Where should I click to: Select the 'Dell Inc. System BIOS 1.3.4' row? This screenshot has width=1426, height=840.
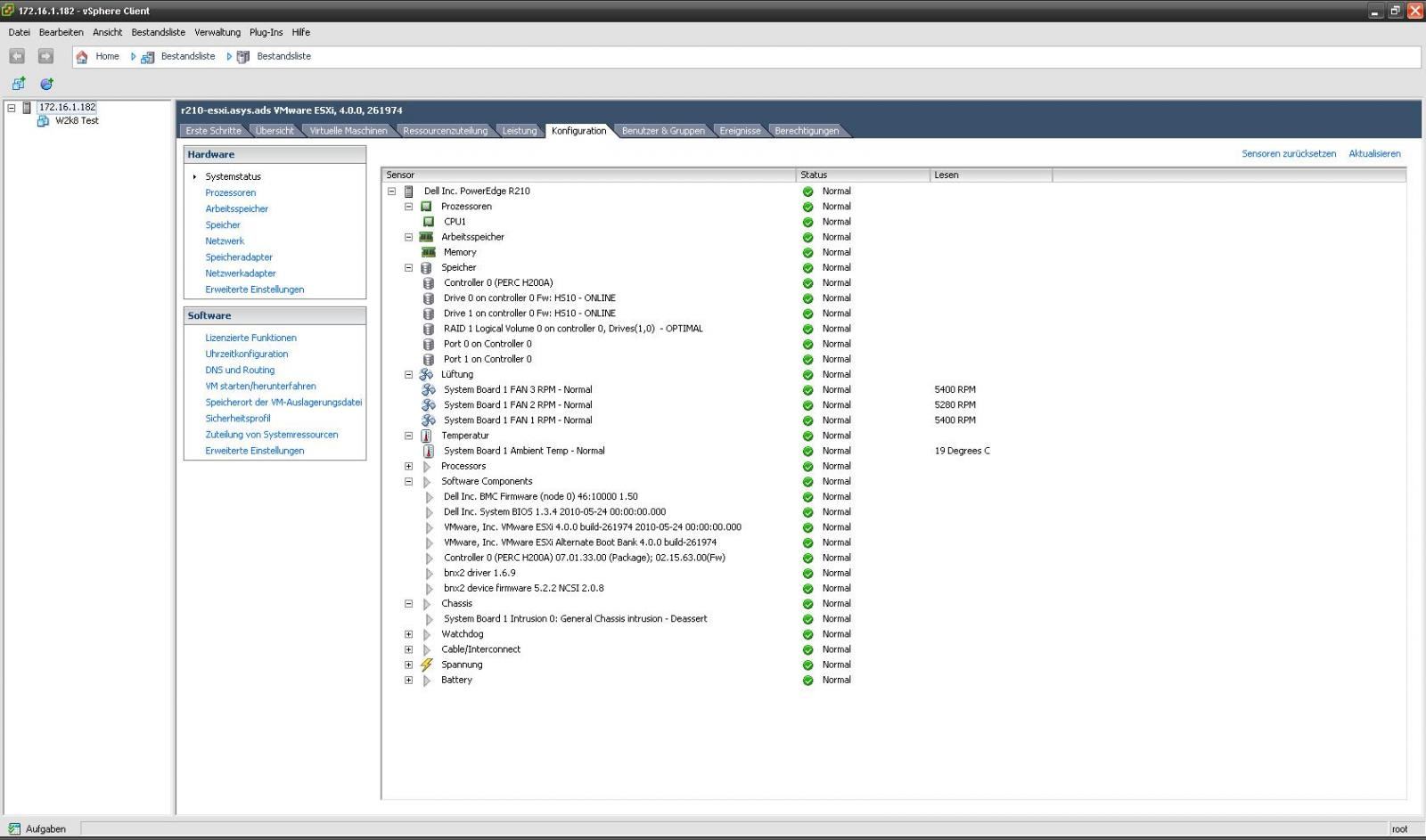coord(554,512)
